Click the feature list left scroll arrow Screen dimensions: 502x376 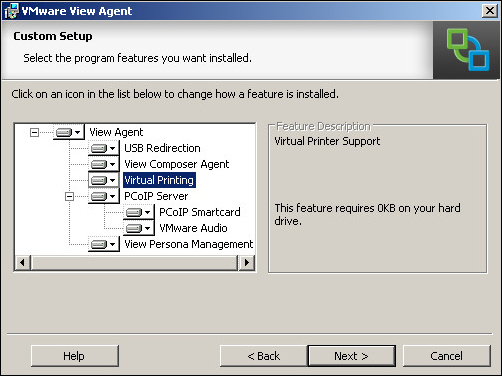click(23, 262)
